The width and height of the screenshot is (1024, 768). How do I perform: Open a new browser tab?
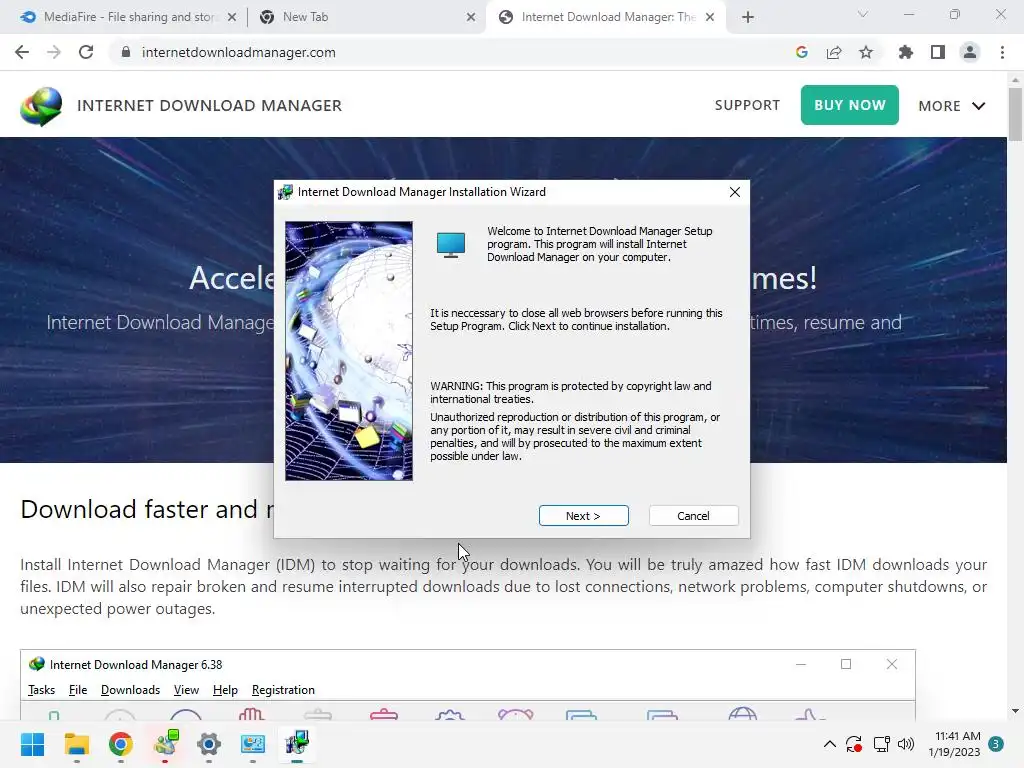coord(748,18)
